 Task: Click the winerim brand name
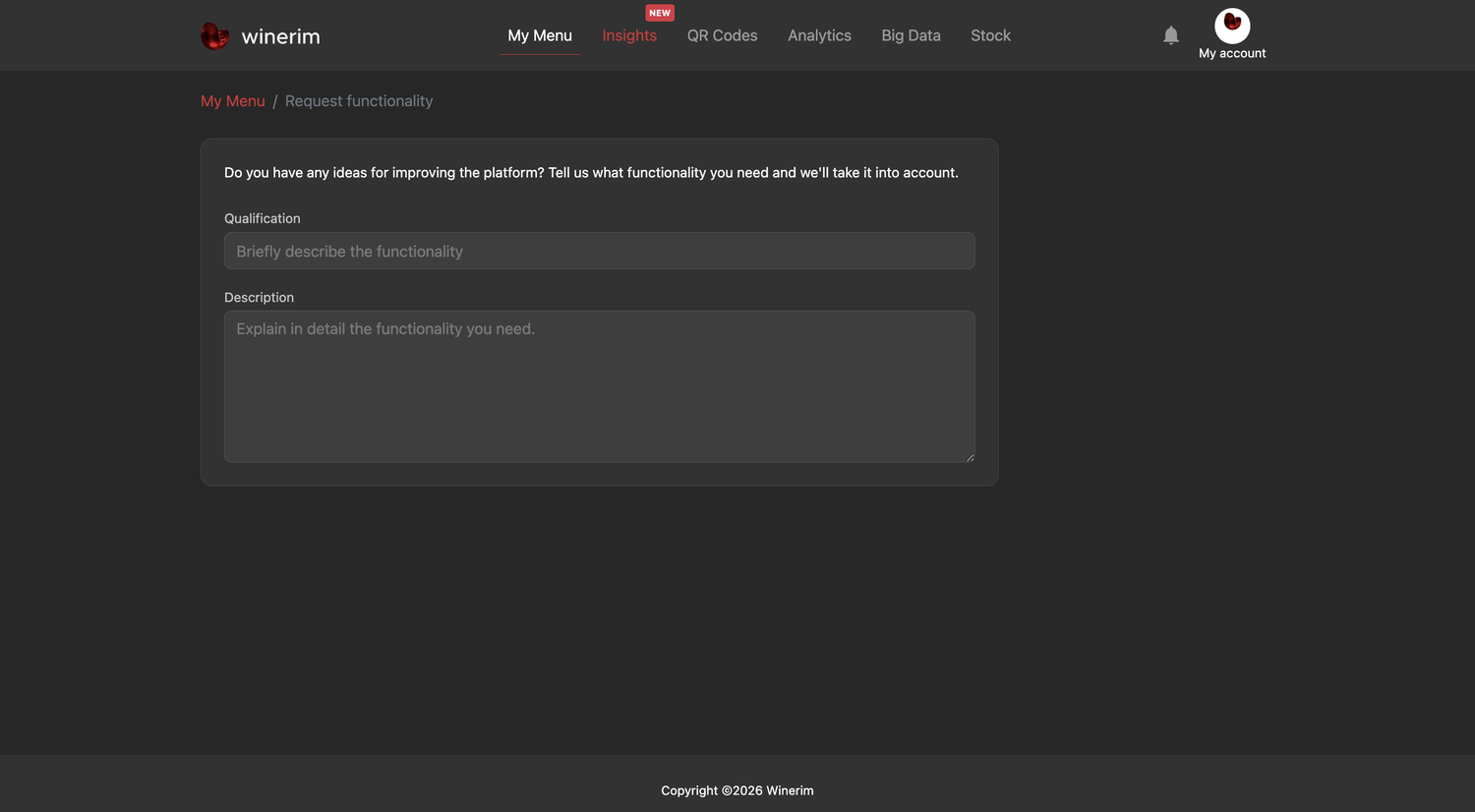click(280, 36)
